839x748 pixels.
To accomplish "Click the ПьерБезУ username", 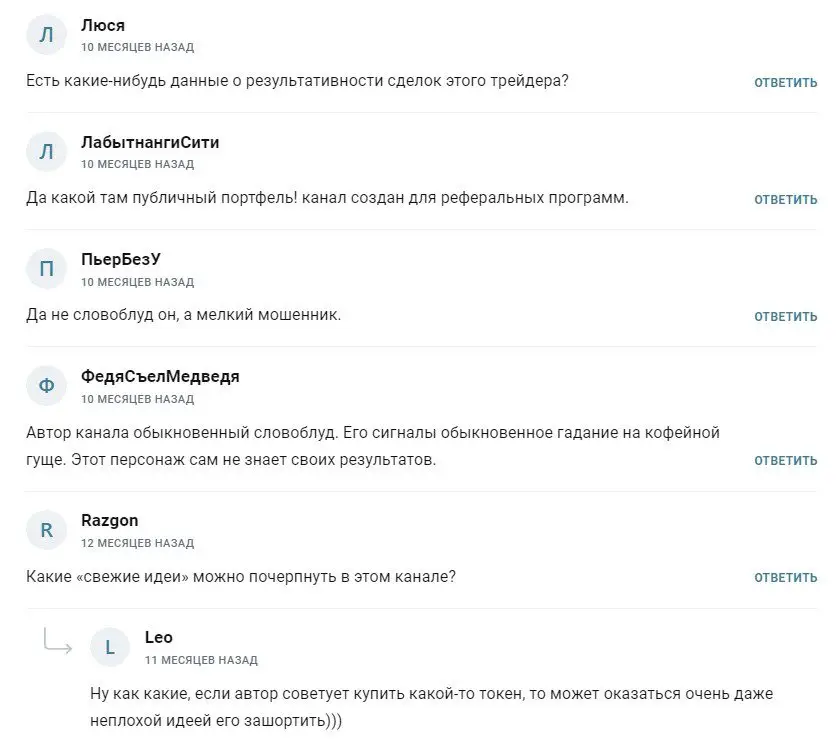I will pos(120,259).
